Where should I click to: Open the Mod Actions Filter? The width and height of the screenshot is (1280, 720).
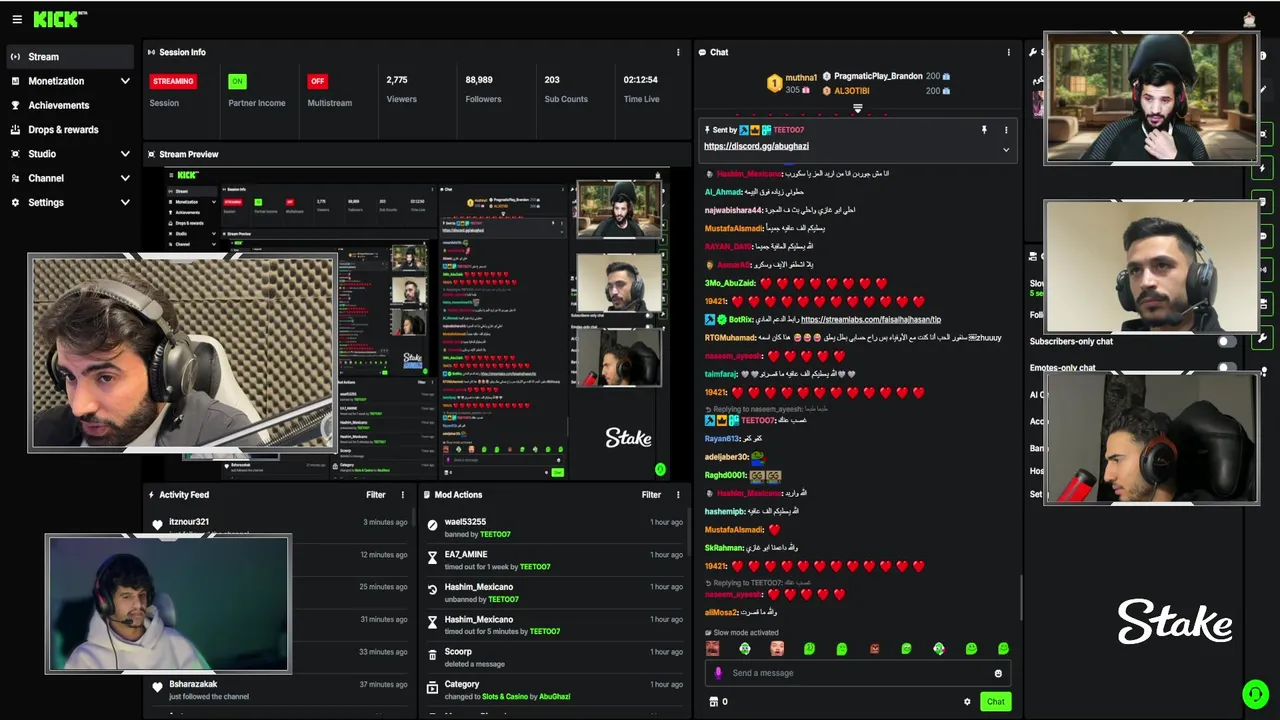pyautogui.click(x=651, y=495)
